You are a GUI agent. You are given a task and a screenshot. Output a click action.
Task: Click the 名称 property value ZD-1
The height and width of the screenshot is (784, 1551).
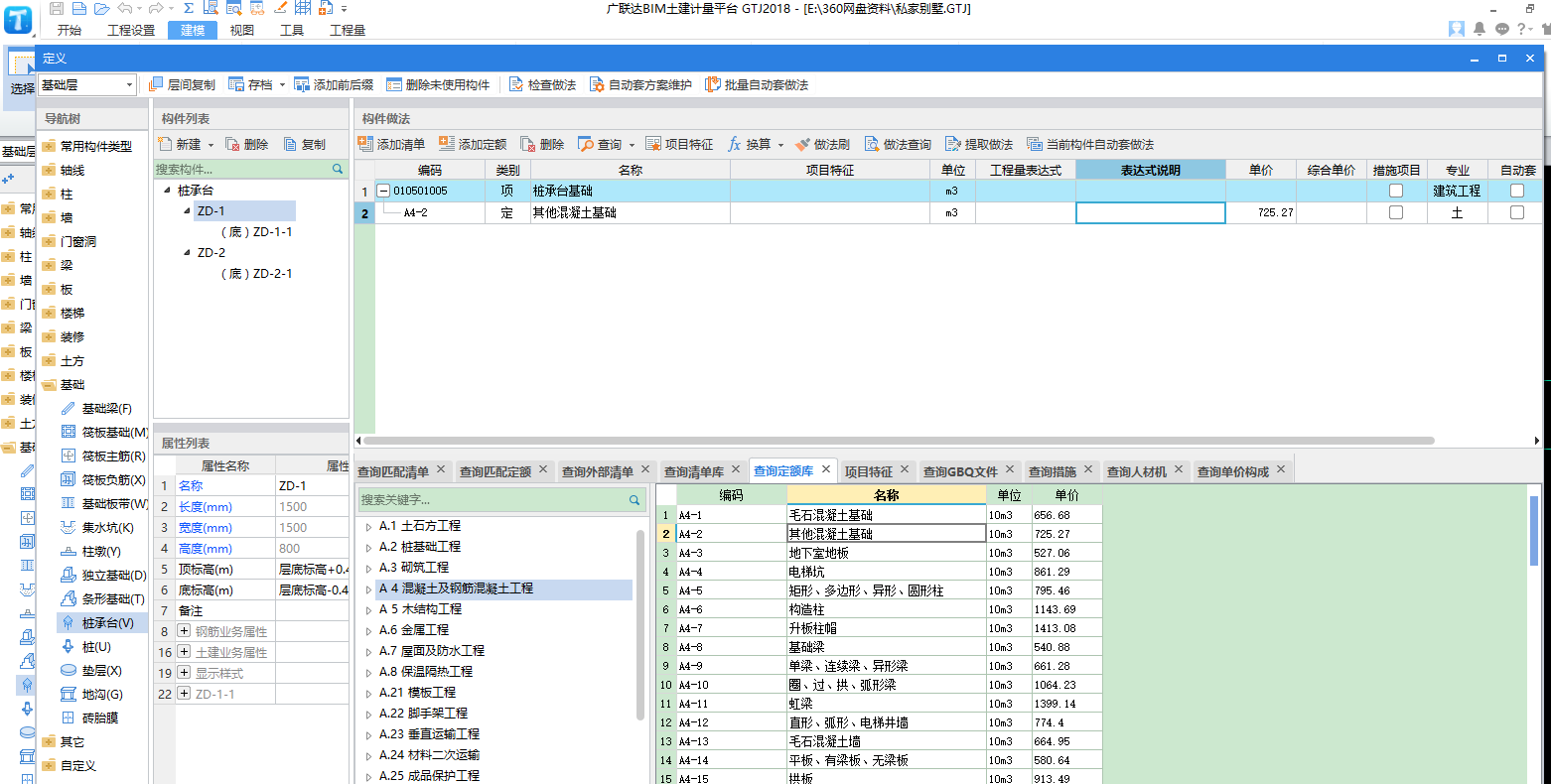[x=312, y=485]
